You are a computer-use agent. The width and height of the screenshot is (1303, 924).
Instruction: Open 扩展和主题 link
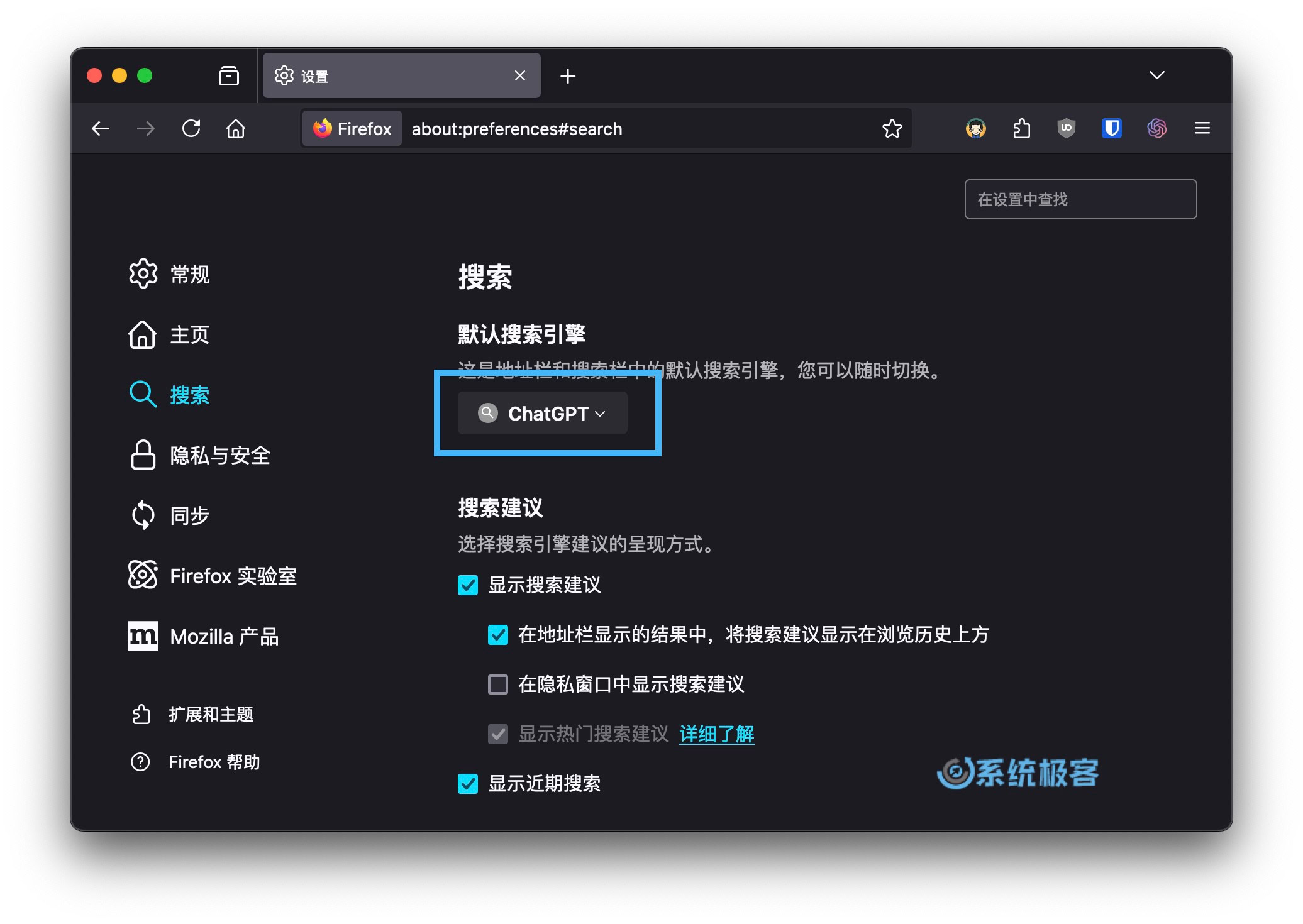coord(192,715)
